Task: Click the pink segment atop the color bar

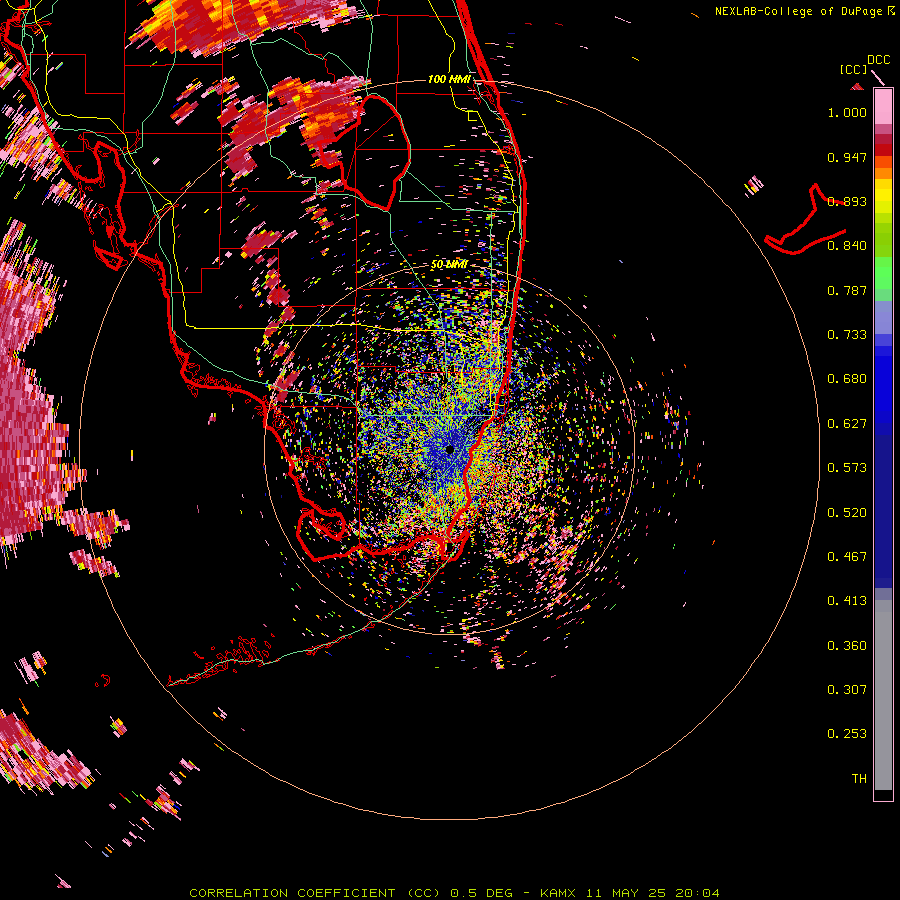Action: (x=883, y=107)
